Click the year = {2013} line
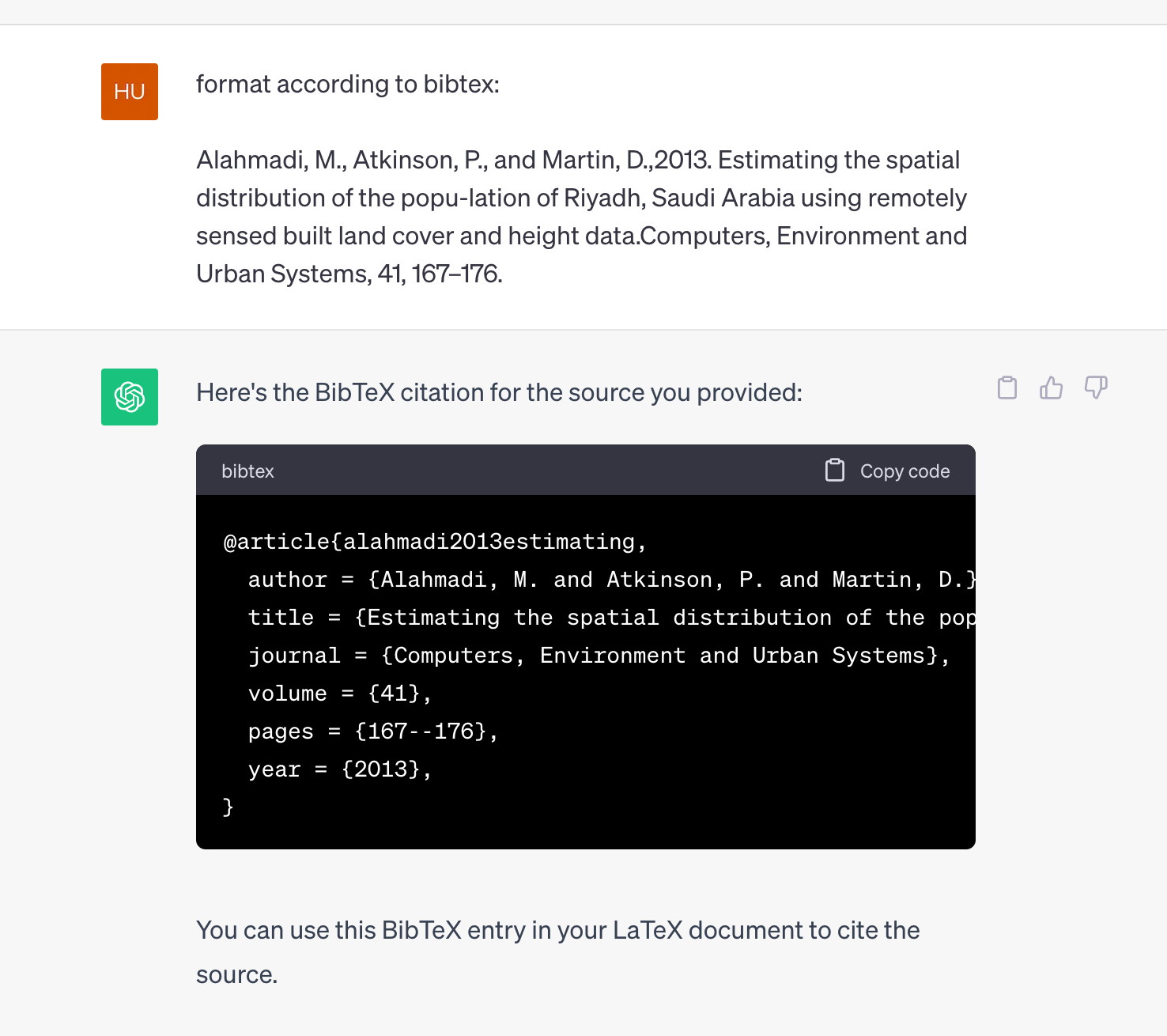Screen dimensions: 1167x1036 tap(340, 769)
